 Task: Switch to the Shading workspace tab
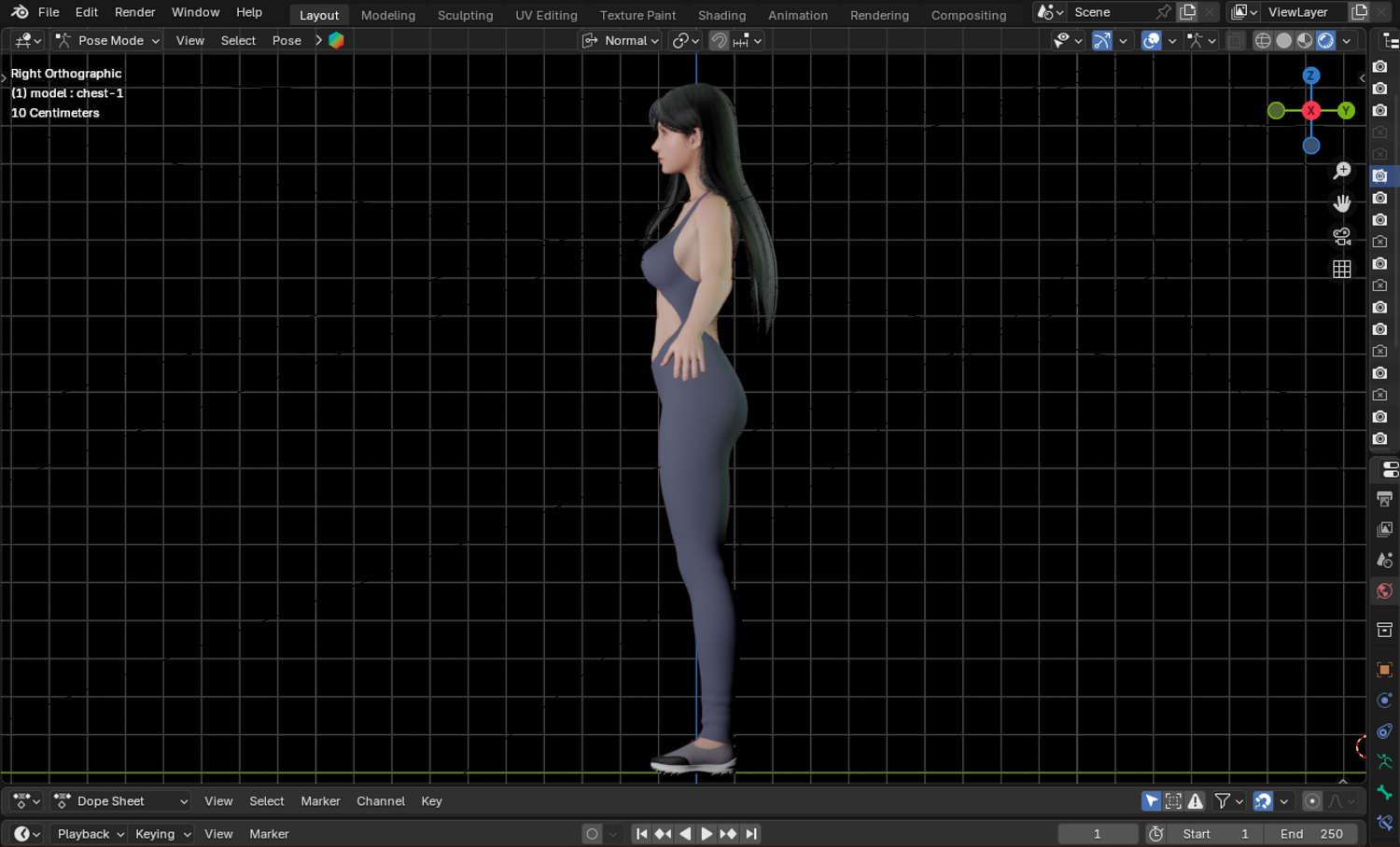coord(721,15)
